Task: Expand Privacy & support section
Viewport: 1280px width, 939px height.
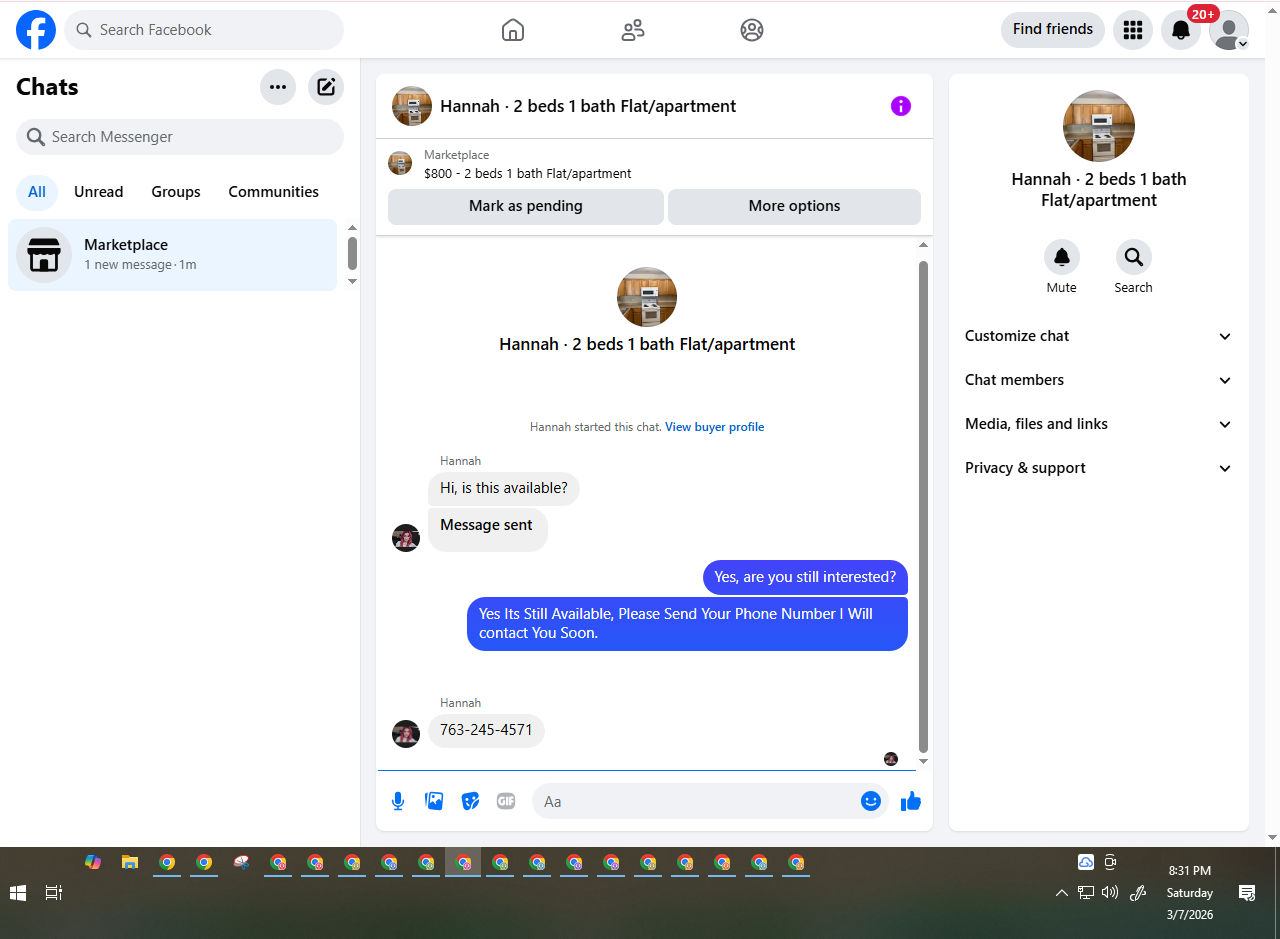Action: [1099, 468]
